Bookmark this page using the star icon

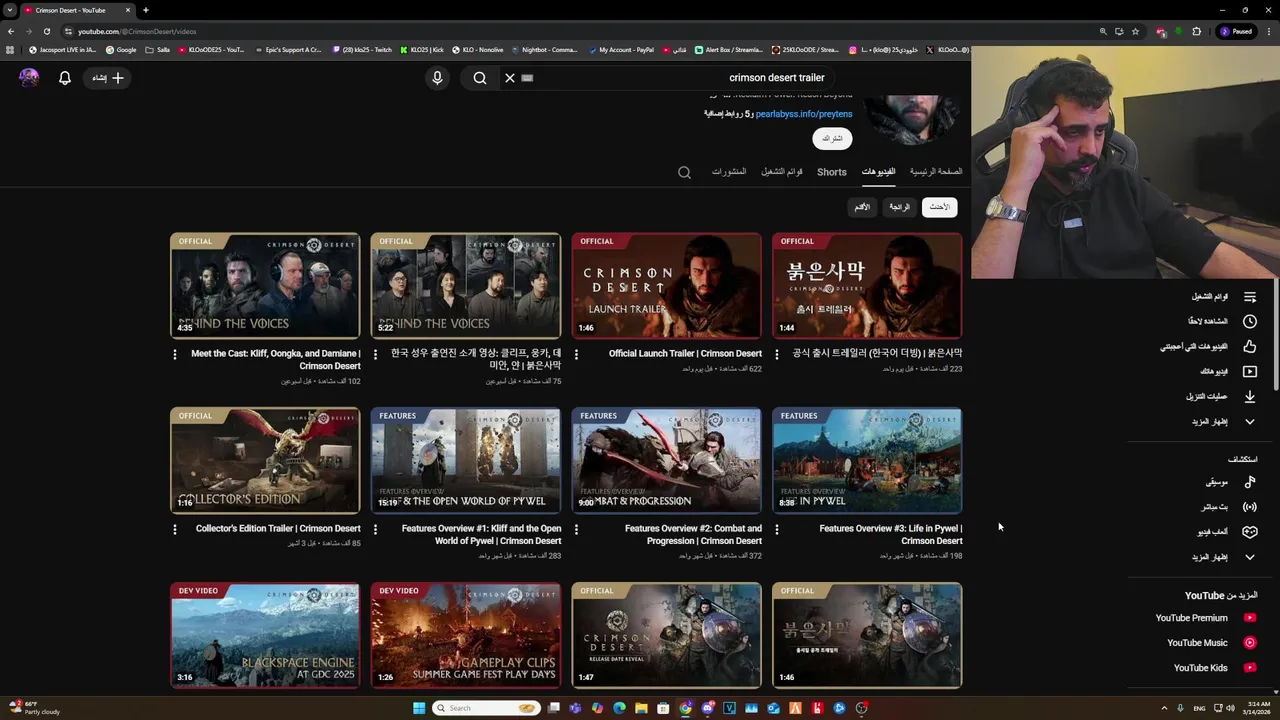click(x=1135, y=31)
